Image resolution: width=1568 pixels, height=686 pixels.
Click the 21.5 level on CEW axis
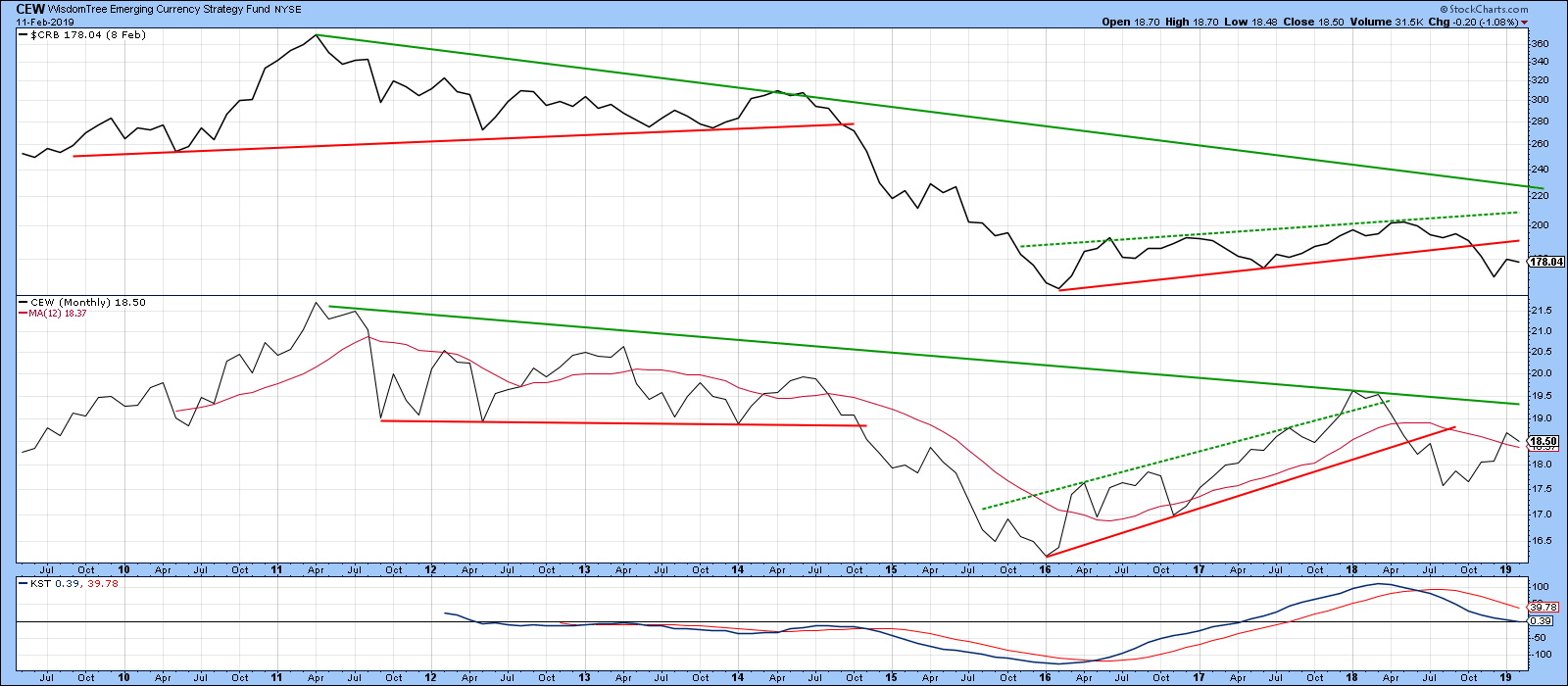(x=1542, y=311)
